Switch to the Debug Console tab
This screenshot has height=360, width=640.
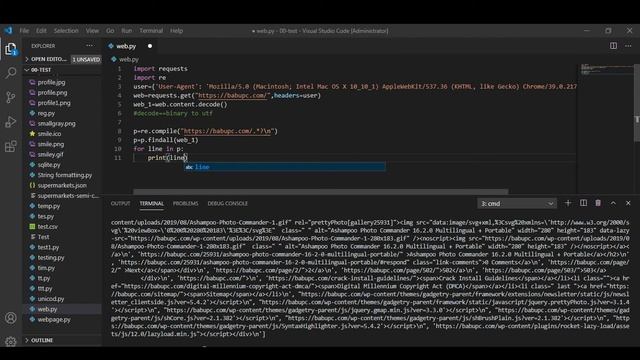coord(227,203)
